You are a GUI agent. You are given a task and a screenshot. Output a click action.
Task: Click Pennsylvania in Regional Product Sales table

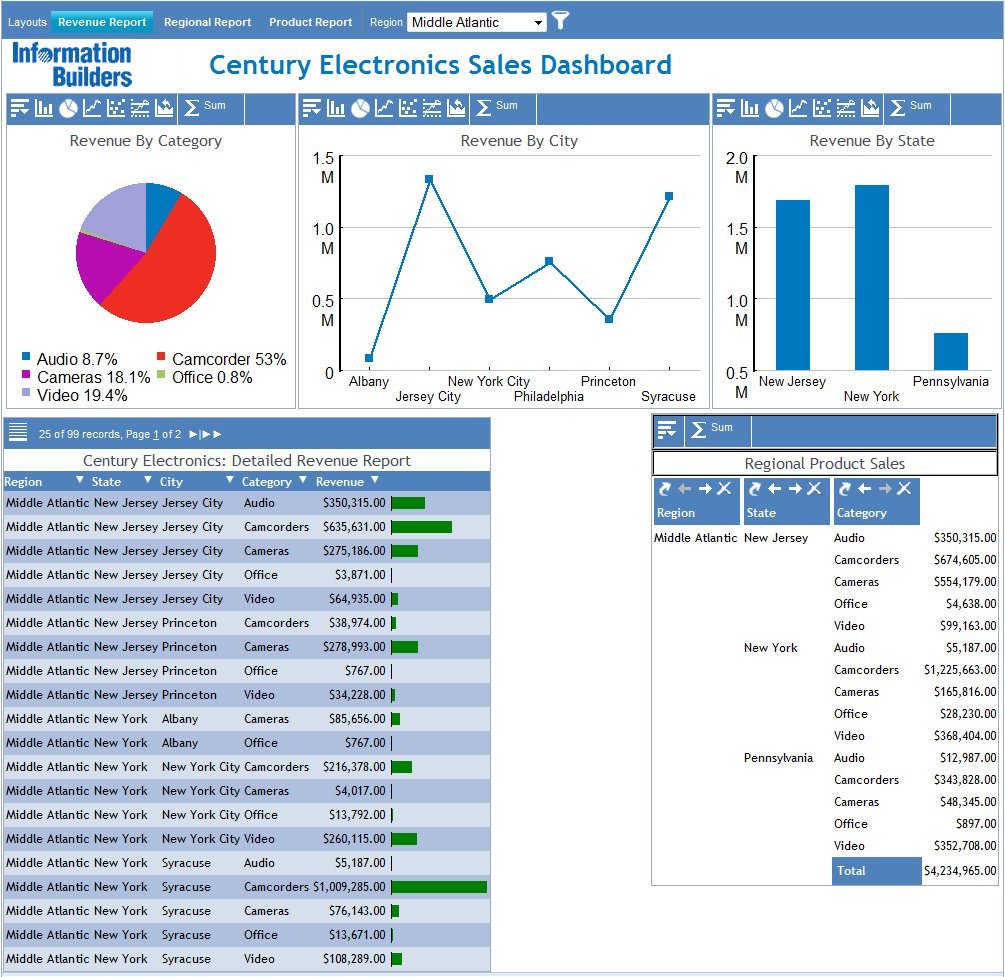[x=777, y=758]
